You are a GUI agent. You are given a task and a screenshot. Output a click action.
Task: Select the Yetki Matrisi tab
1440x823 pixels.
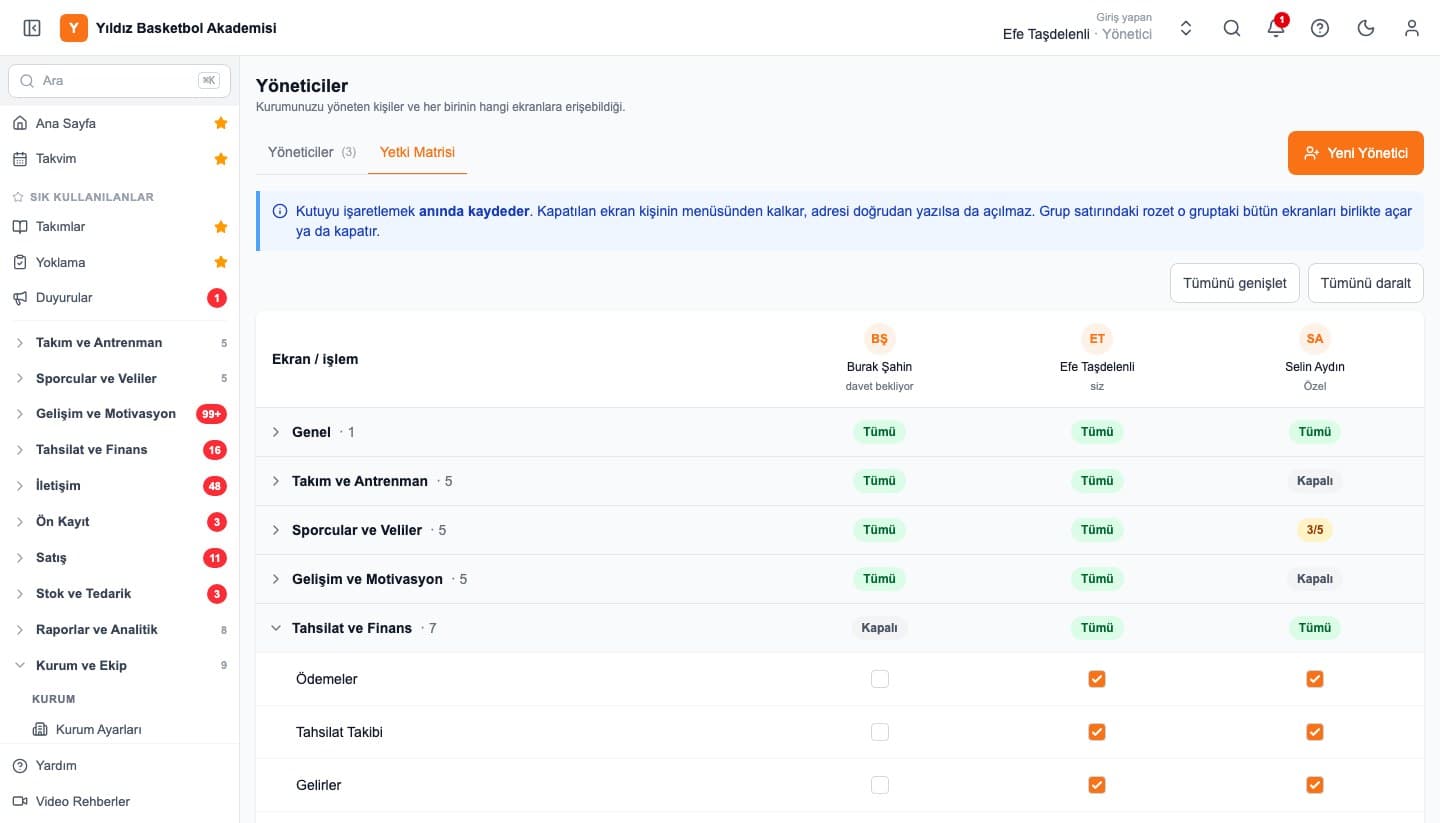pos(417,152)
